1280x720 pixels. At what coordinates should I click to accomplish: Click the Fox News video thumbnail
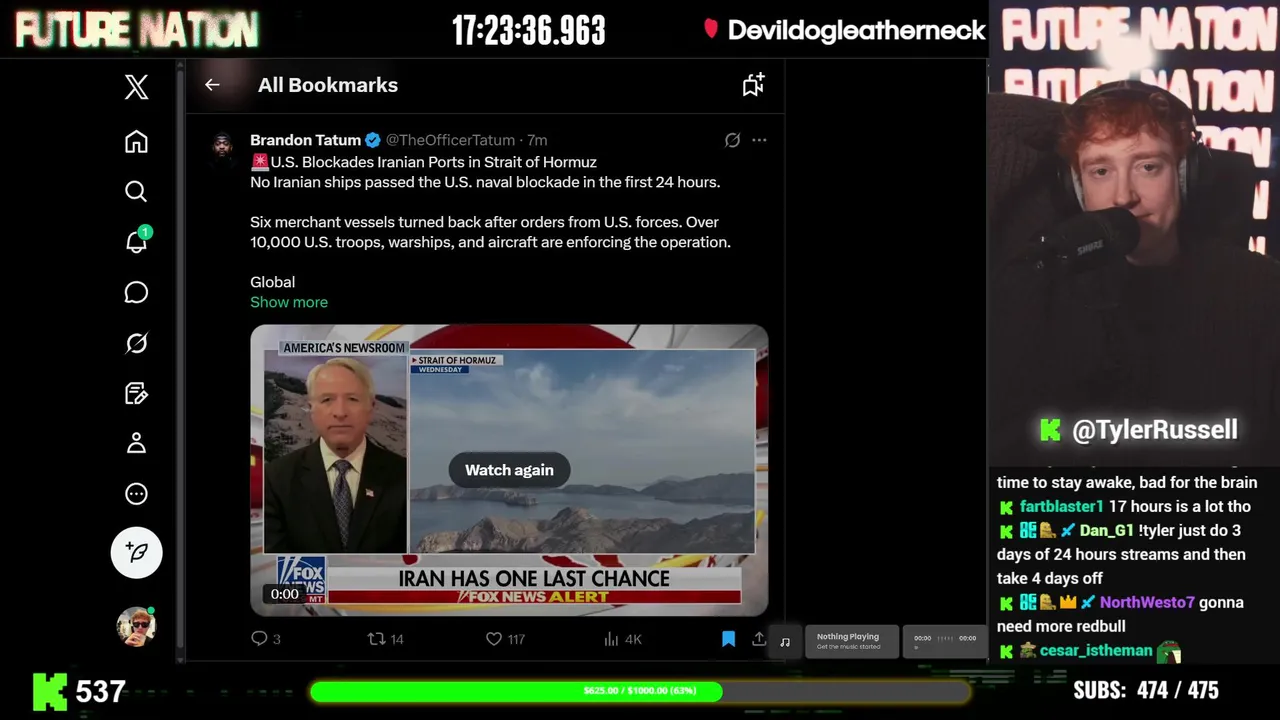tap(509, 470)
